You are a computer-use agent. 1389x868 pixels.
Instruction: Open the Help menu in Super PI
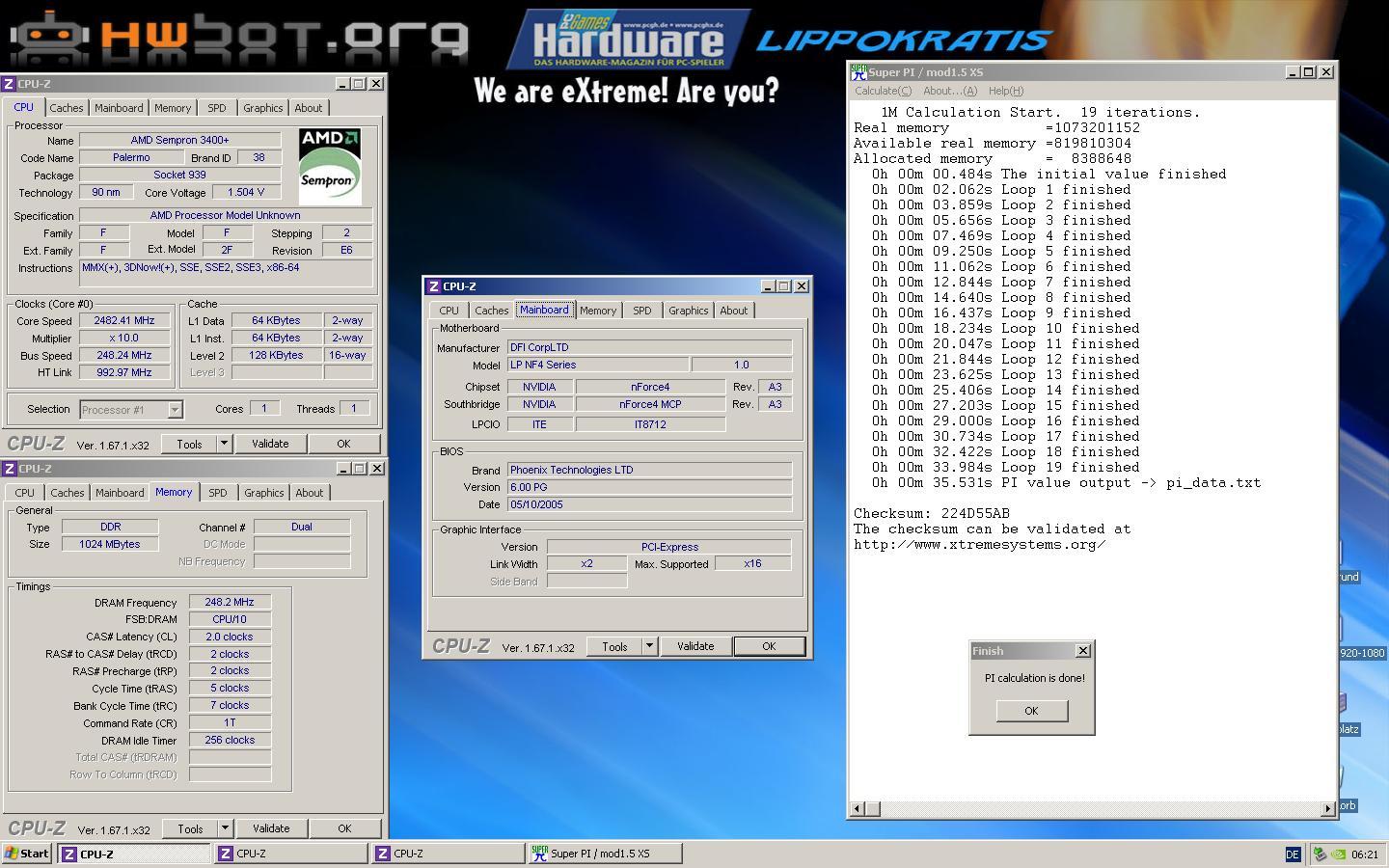pos(1006,91)
